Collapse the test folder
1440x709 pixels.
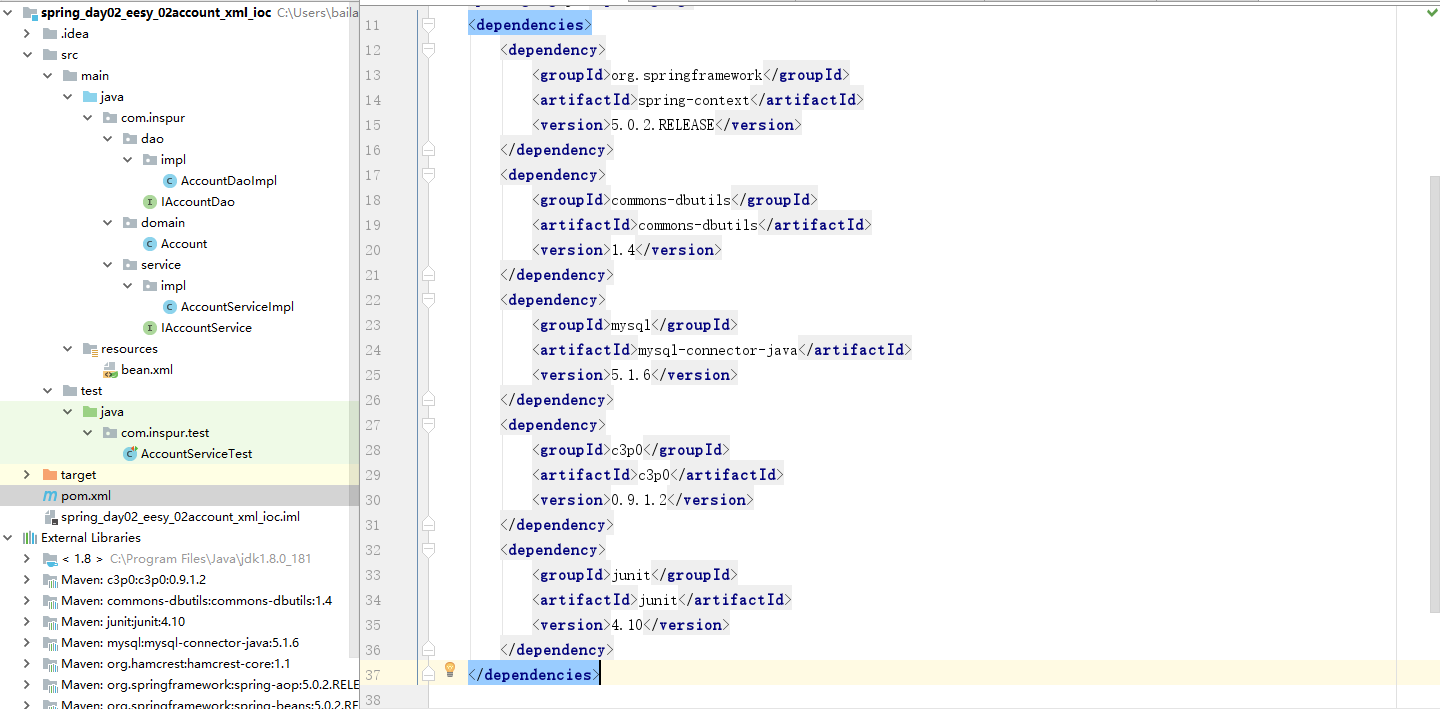(x=48, y=391)
